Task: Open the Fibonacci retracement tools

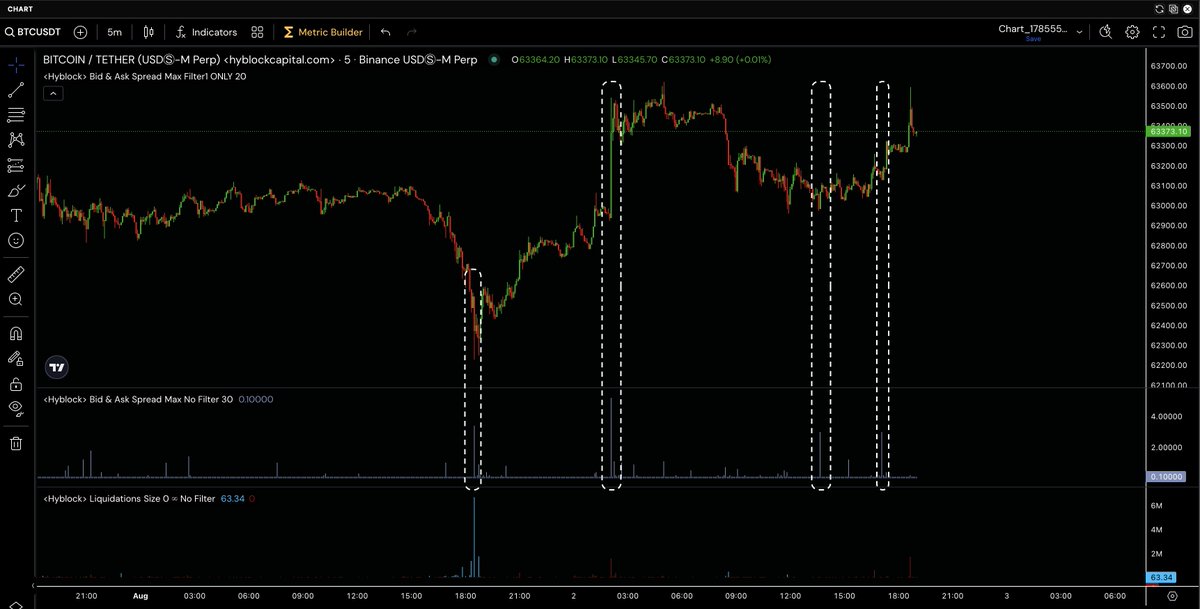Action: [x=16, y=116]
